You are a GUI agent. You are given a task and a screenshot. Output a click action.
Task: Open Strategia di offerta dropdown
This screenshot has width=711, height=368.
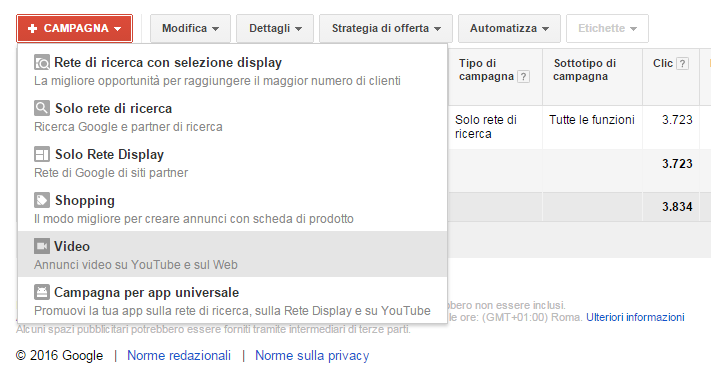click(x=386, y=29)
